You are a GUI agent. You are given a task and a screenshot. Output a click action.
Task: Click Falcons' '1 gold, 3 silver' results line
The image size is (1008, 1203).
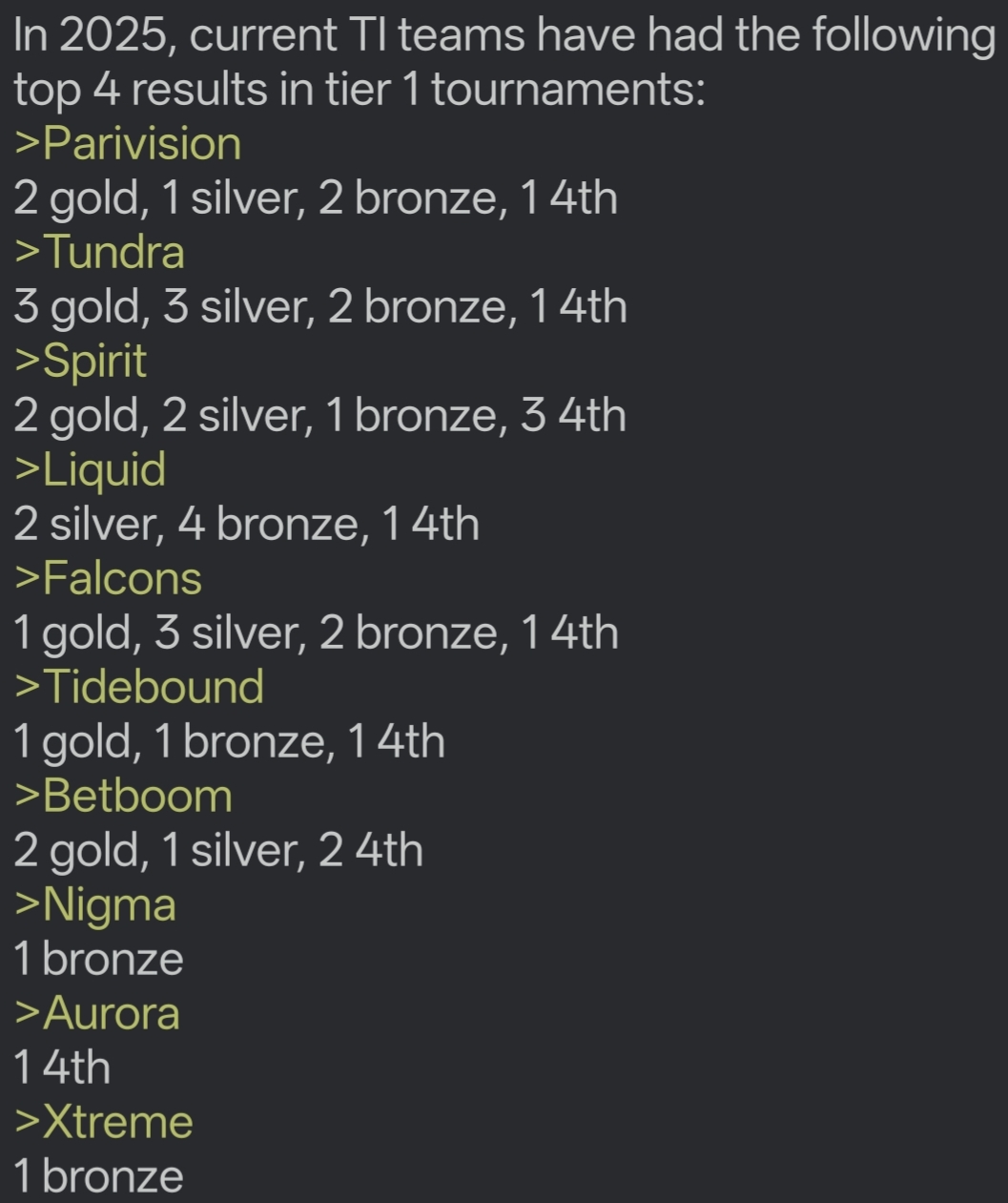pos(316,633)
